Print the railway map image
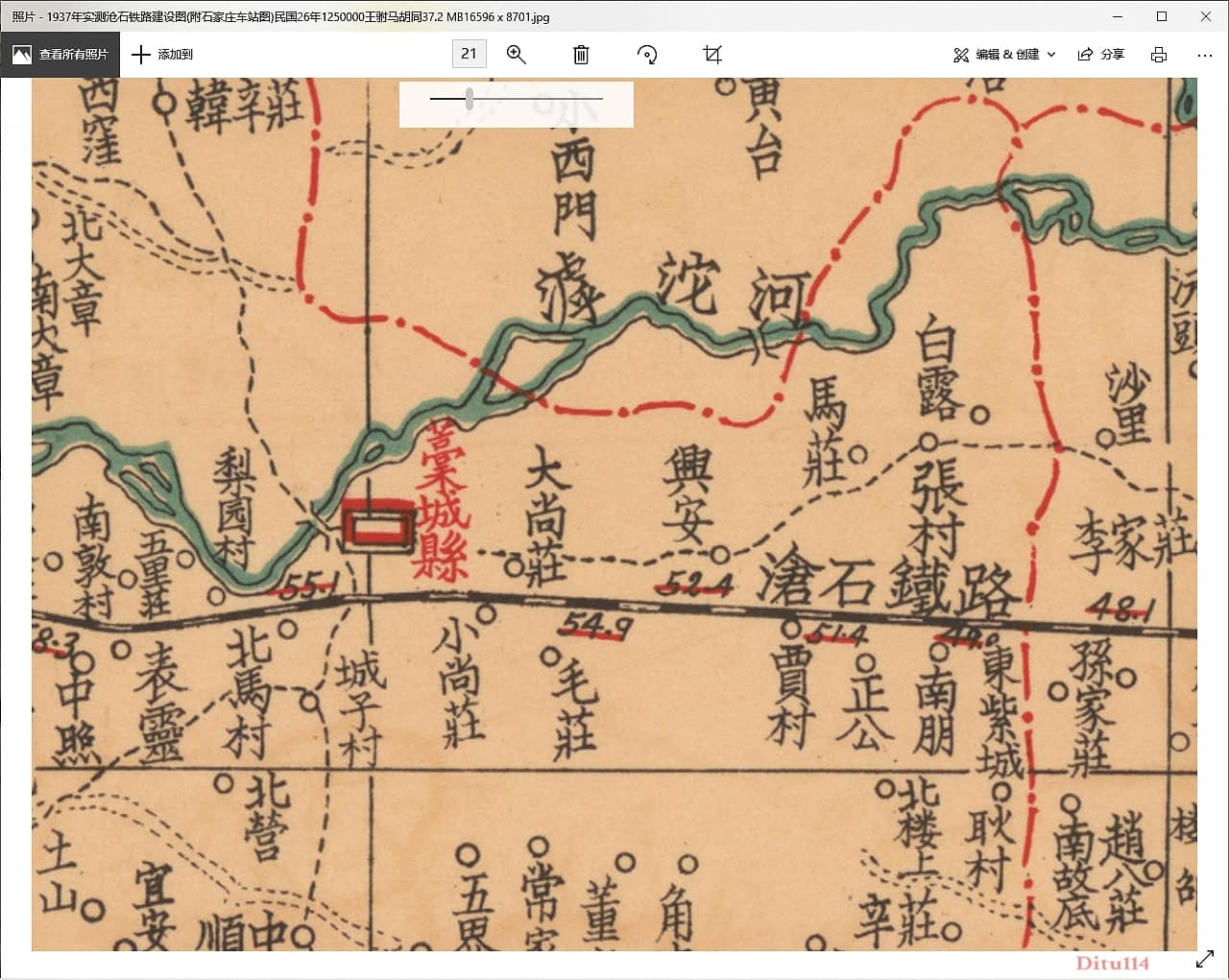 (1158, 55)
